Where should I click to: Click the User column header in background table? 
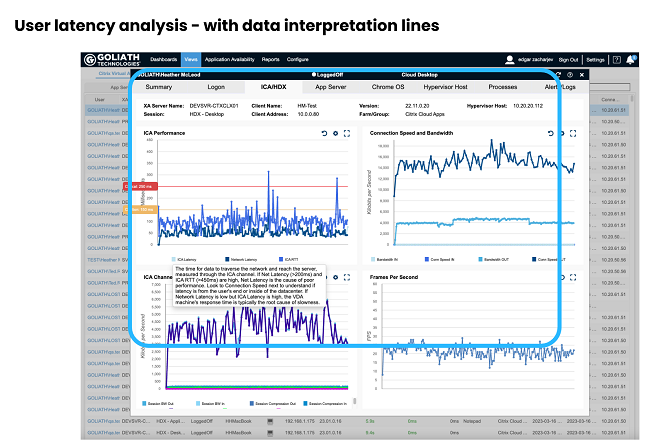click(x=100, y=100)
